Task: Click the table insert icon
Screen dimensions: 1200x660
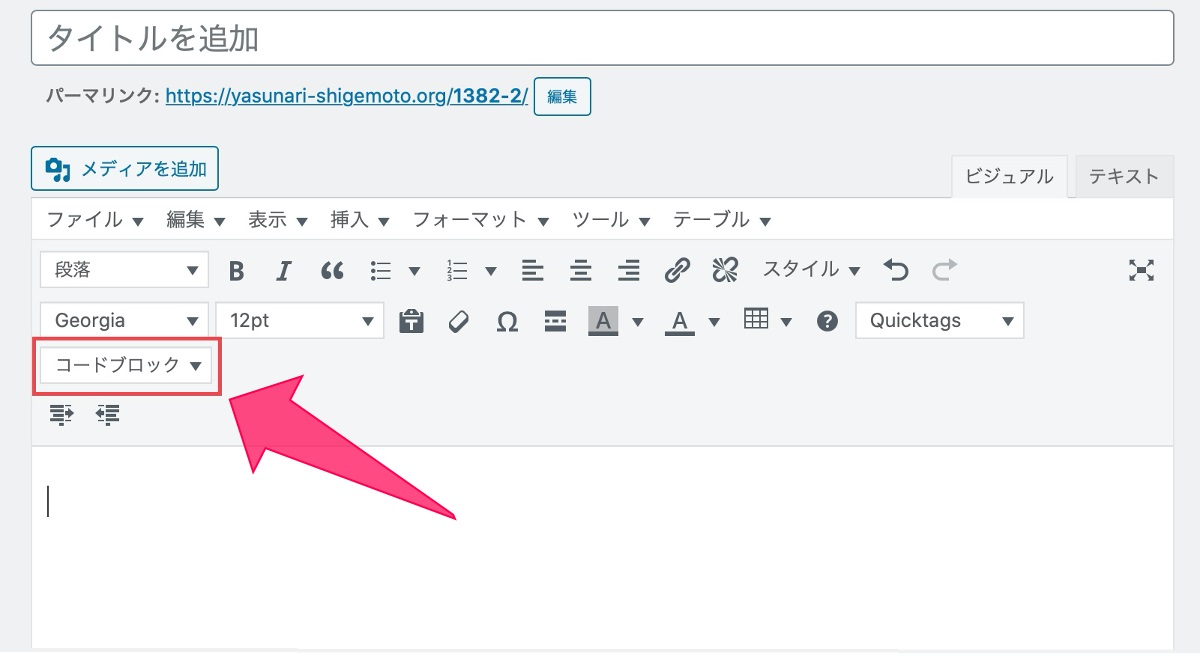Action: click(756, 320)
